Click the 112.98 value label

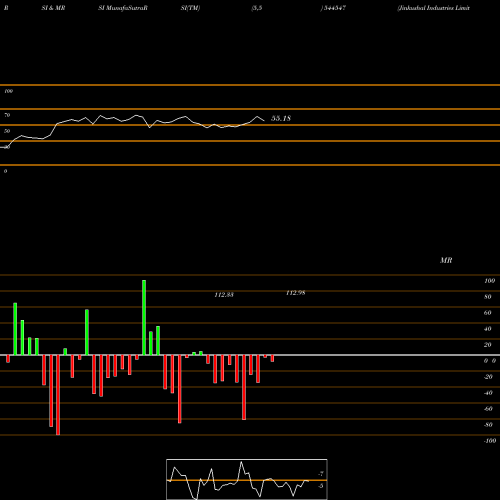click(296, 293)
